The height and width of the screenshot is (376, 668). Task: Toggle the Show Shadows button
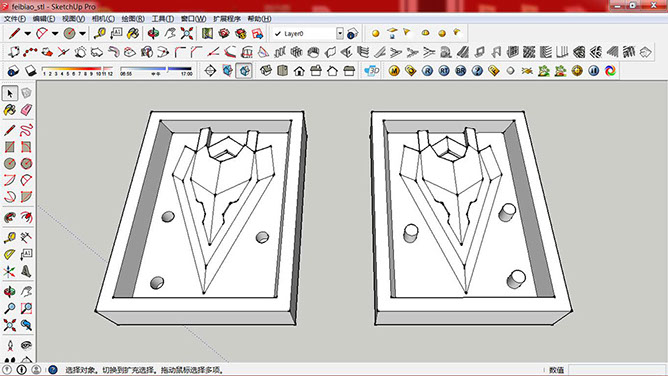coord(13,71)
